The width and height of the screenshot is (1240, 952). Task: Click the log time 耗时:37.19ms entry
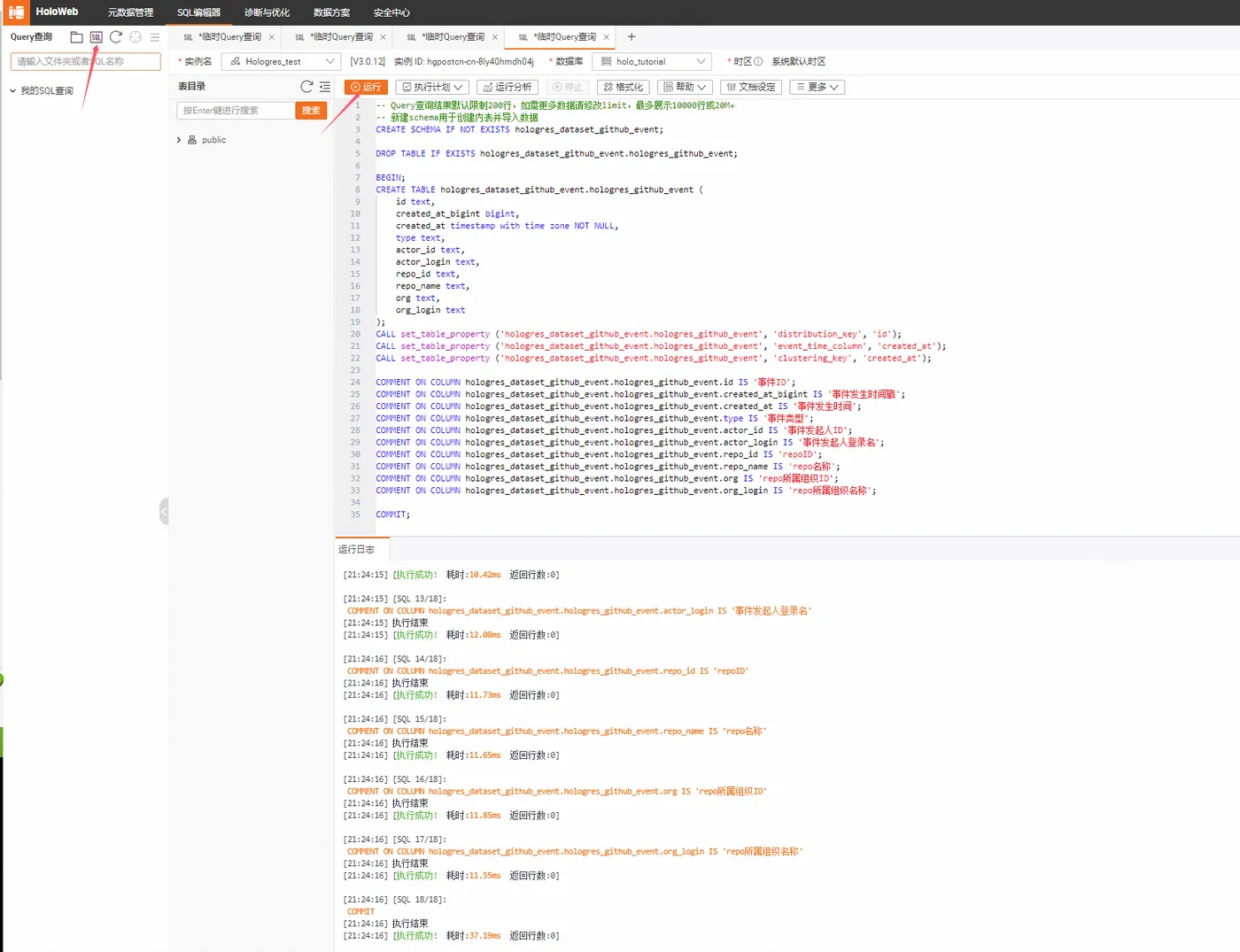[x=473, y=936]
